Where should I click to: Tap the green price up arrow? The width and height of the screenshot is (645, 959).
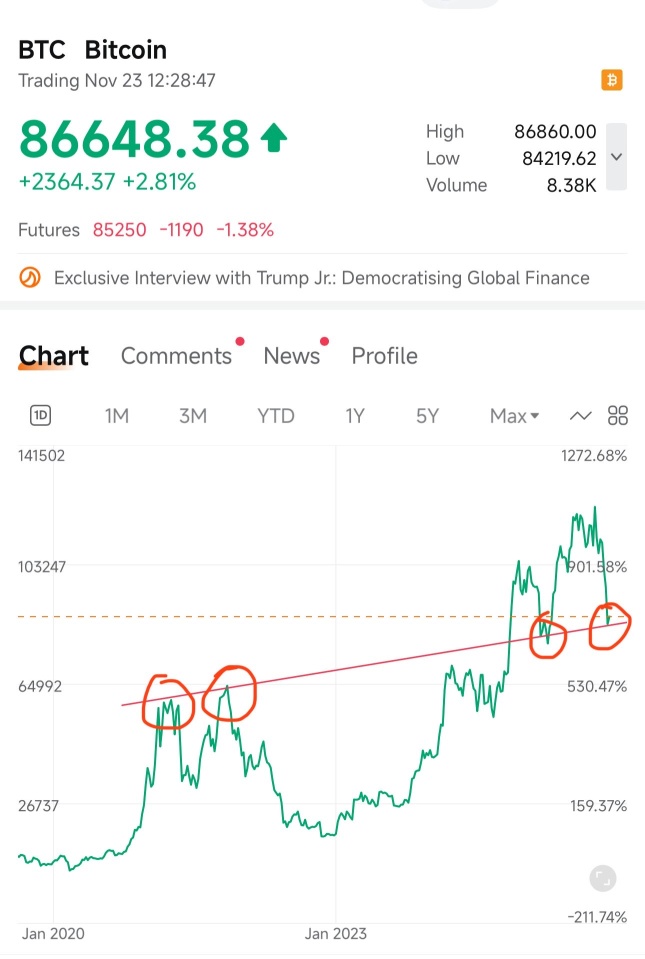pyautogui.click(x=273, y=138)
